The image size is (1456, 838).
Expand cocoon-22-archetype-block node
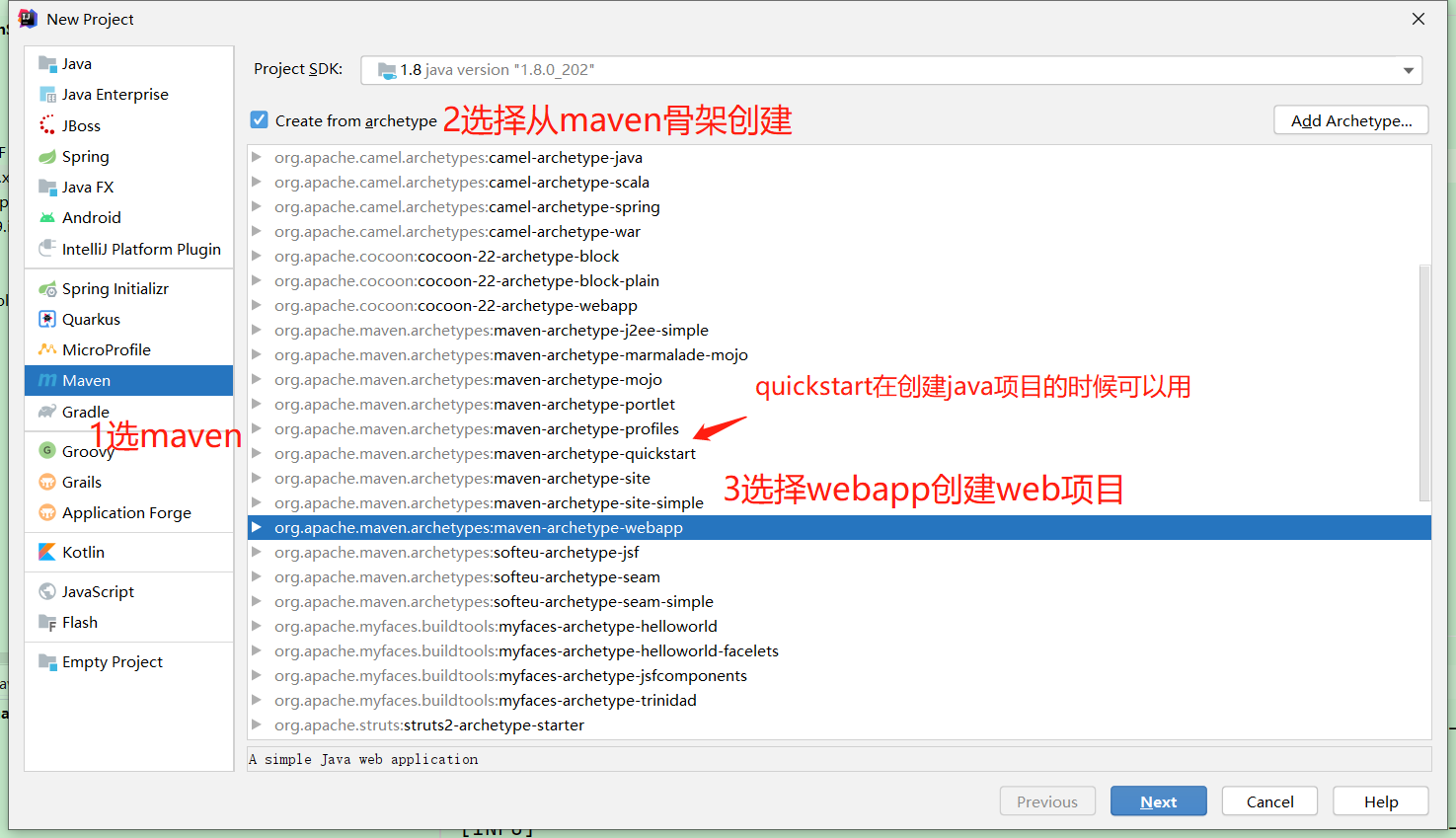click(x=257, y=256)
